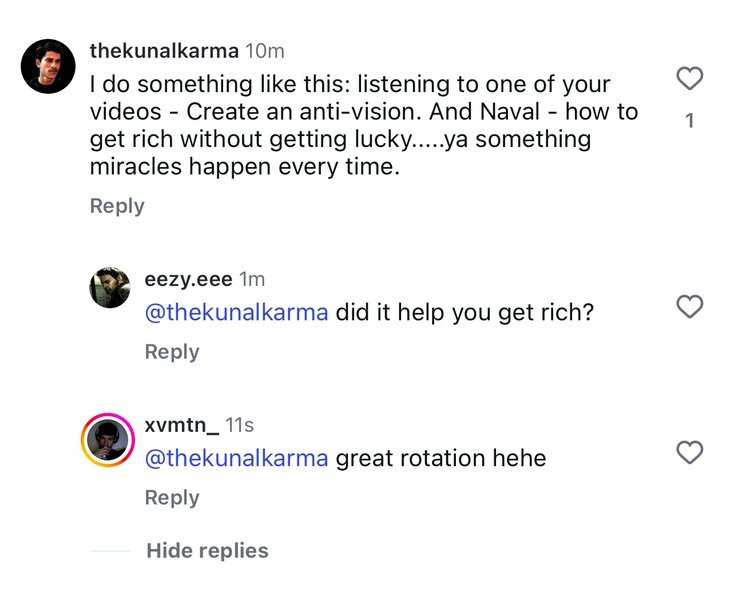Image resolution: width=738 pixels, height=600 pixels.
Task: Reply to xvmtn_'s comment
Action: 172,498
